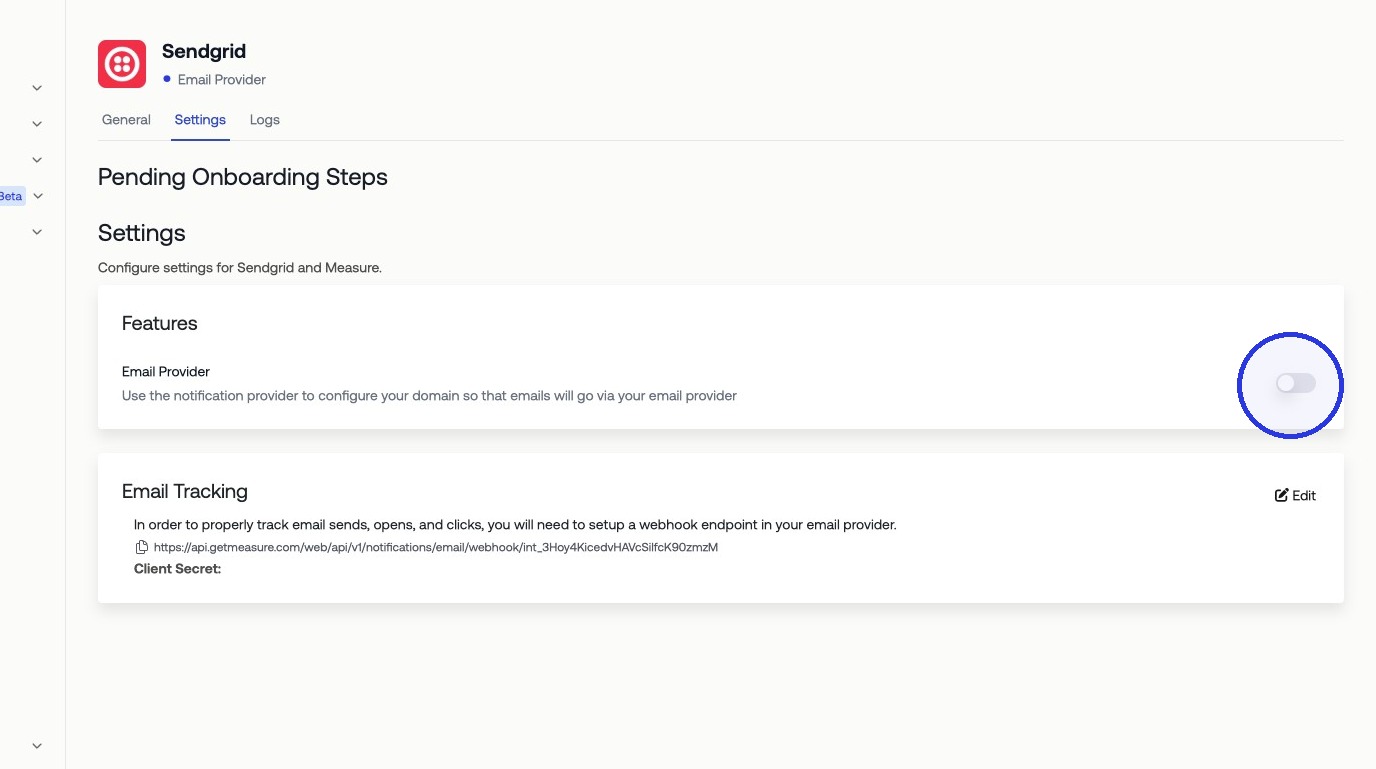Switch to the General tab
The image size is (1376, 769).
pos(126,120)
